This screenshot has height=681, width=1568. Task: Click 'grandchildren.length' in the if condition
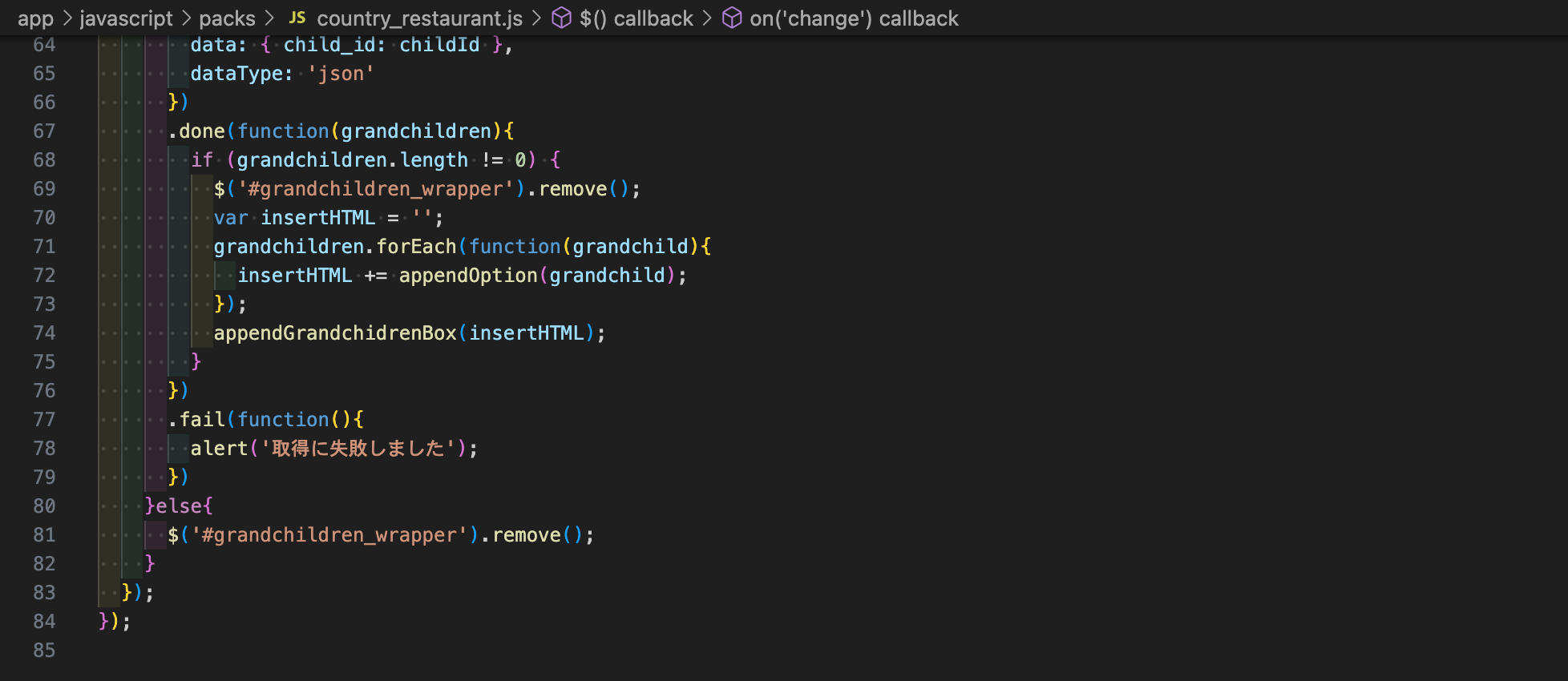(352, 160)
